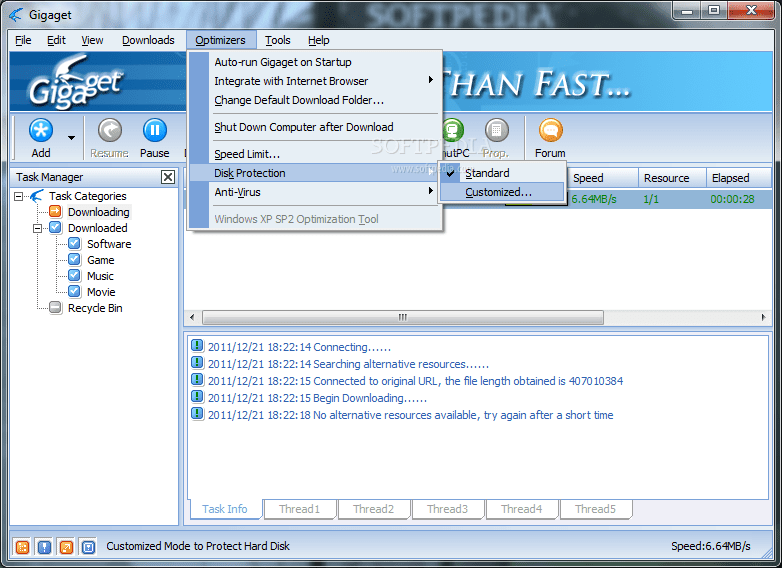Toggle Shut Down Computer after Download

point(315,127)
